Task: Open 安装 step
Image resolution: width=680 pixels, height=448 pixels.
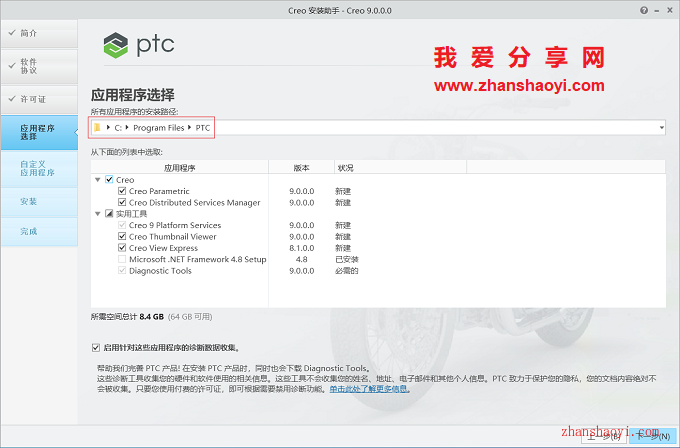Action: click(39, 202)
